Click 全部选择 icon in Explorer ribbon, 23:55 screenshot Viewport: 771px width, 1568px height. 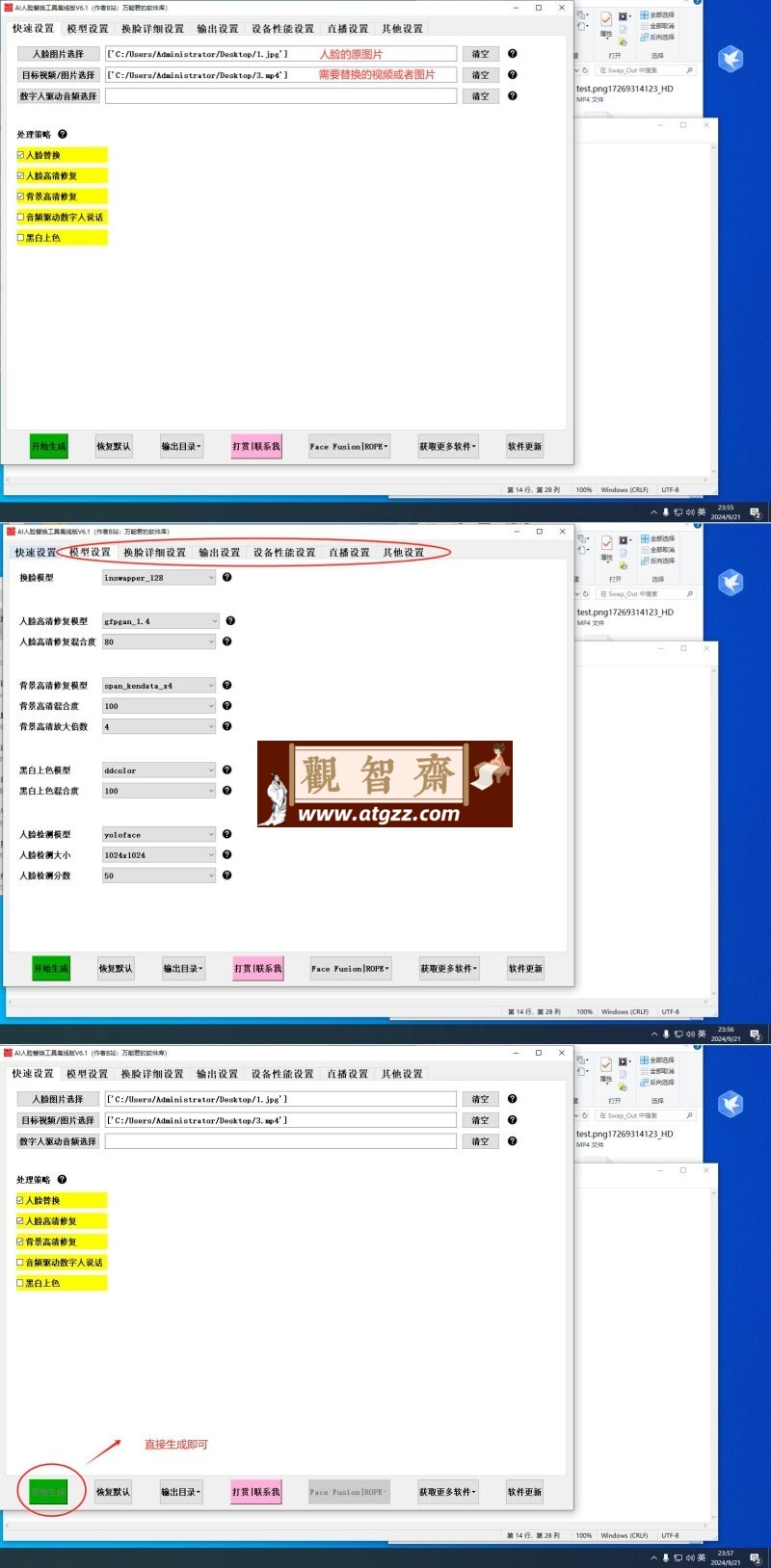click(645, 15)
